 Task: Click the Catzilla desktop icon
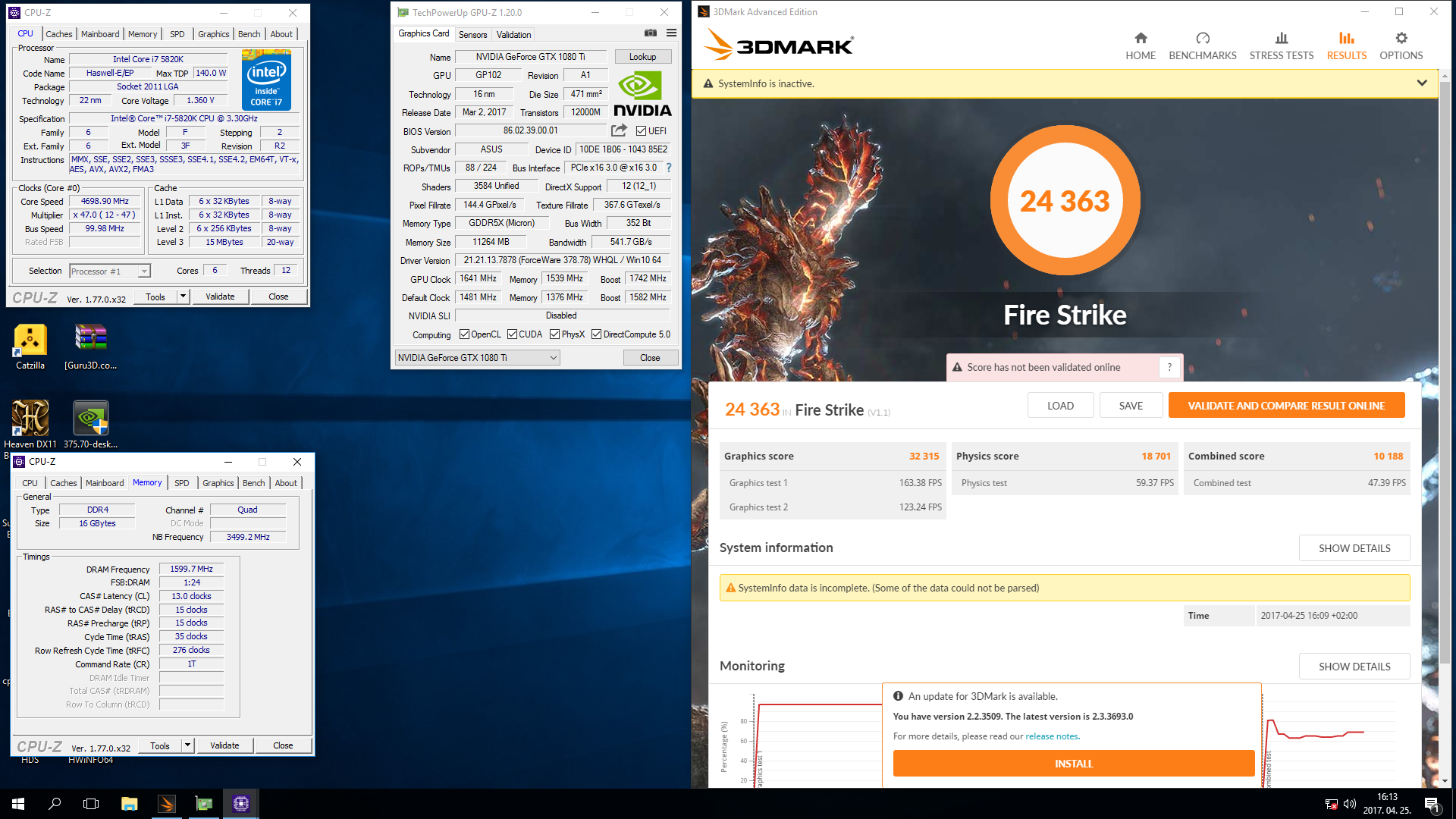(30, 340)
